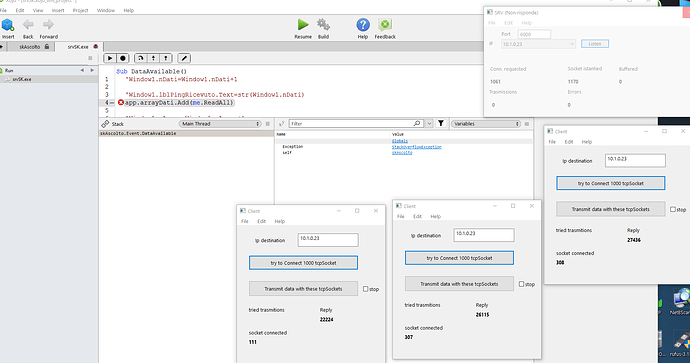Click the variables filter funnel icon
The width and height of the screenshot is (690, 363).
441,124
